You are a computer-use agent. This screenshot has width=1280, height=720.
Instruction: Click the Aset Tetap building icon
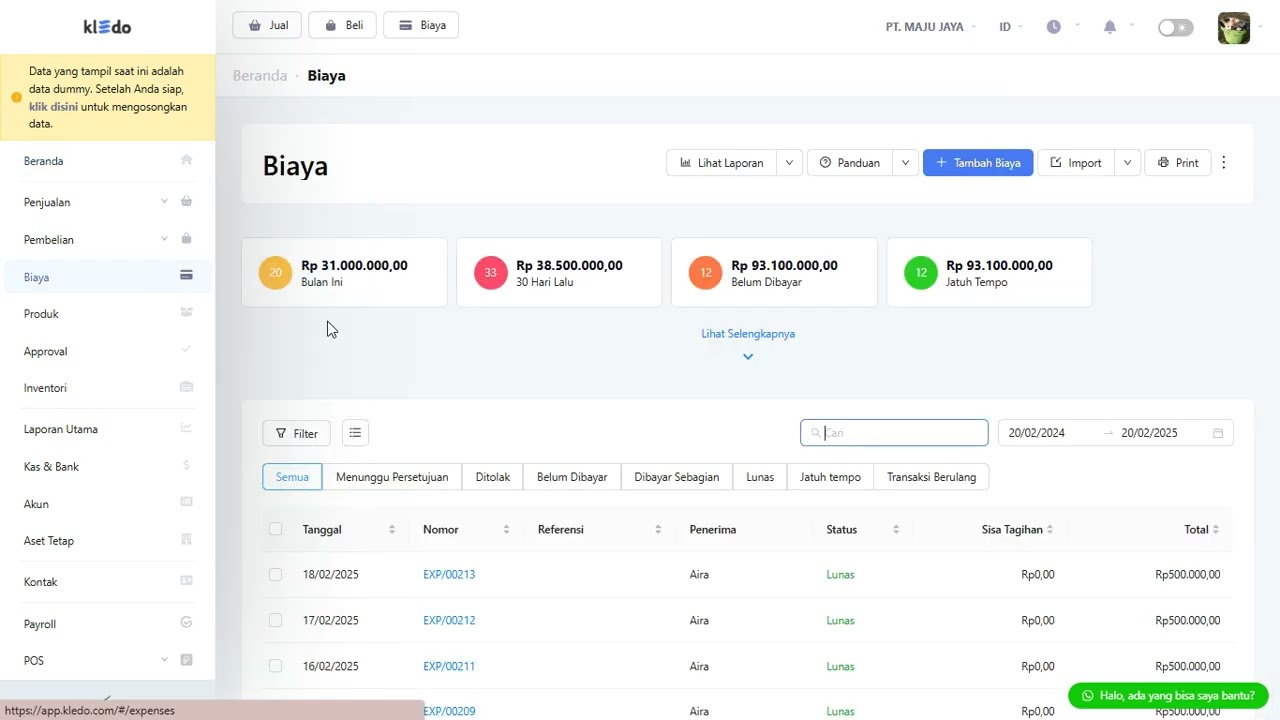point(186,539)
